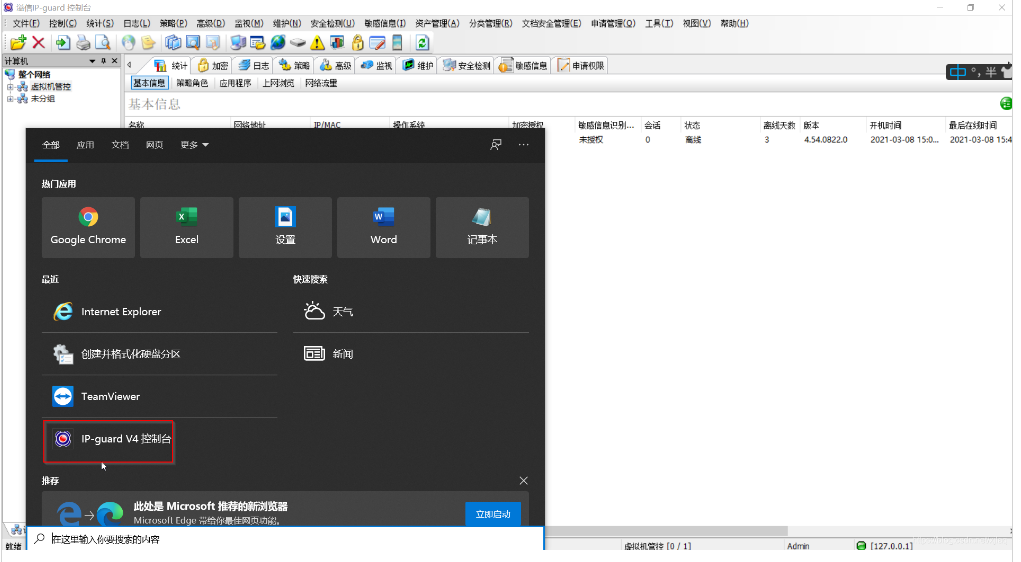Image resolution: width=1021 pixels, height=562 pixels.
Task: Open 帮助(H) menu
Action: [734, 23]
